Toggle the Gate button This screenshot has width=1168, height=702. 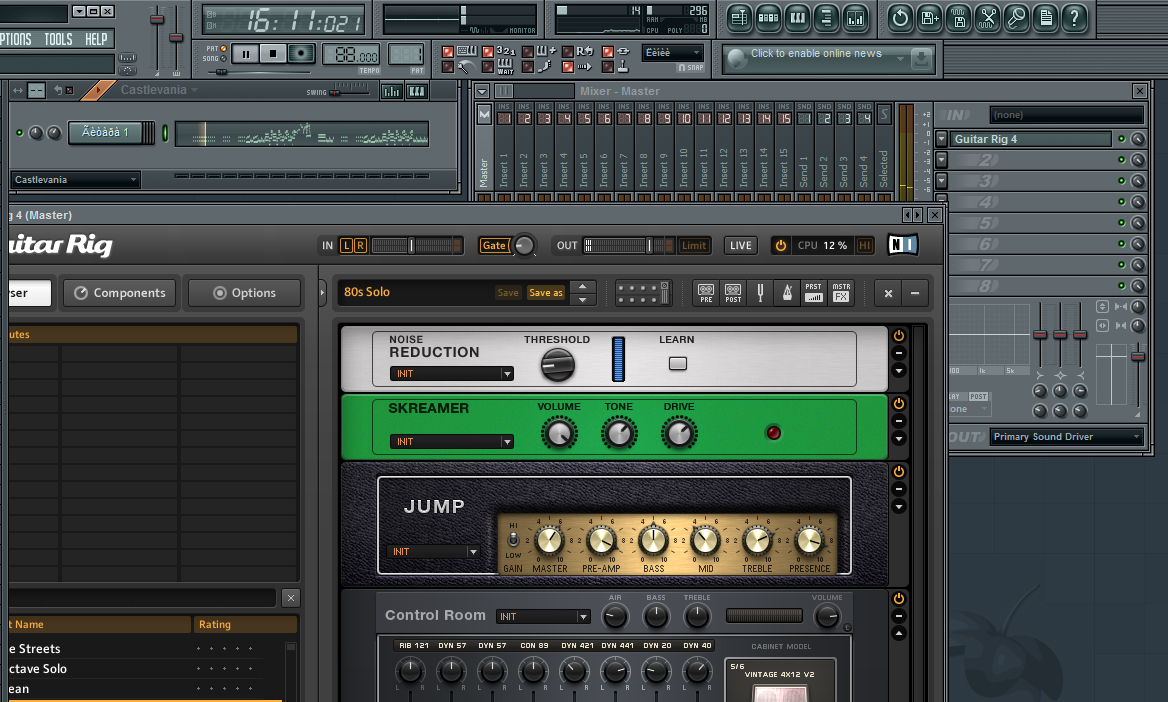pos(495,245)
